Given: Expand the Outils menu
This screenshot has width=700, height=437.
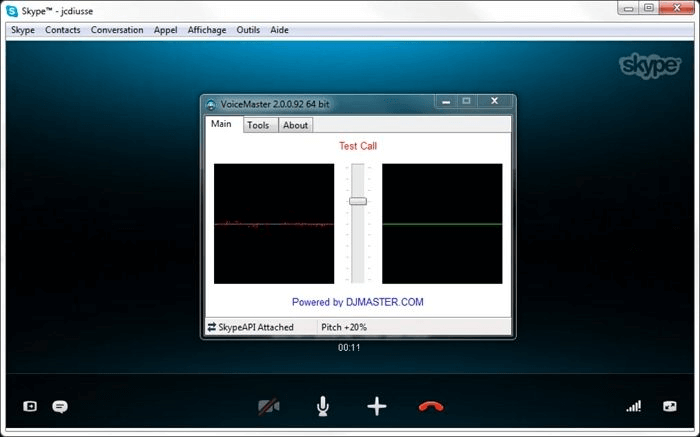Looking at the screenshot, I should [248, 30].
